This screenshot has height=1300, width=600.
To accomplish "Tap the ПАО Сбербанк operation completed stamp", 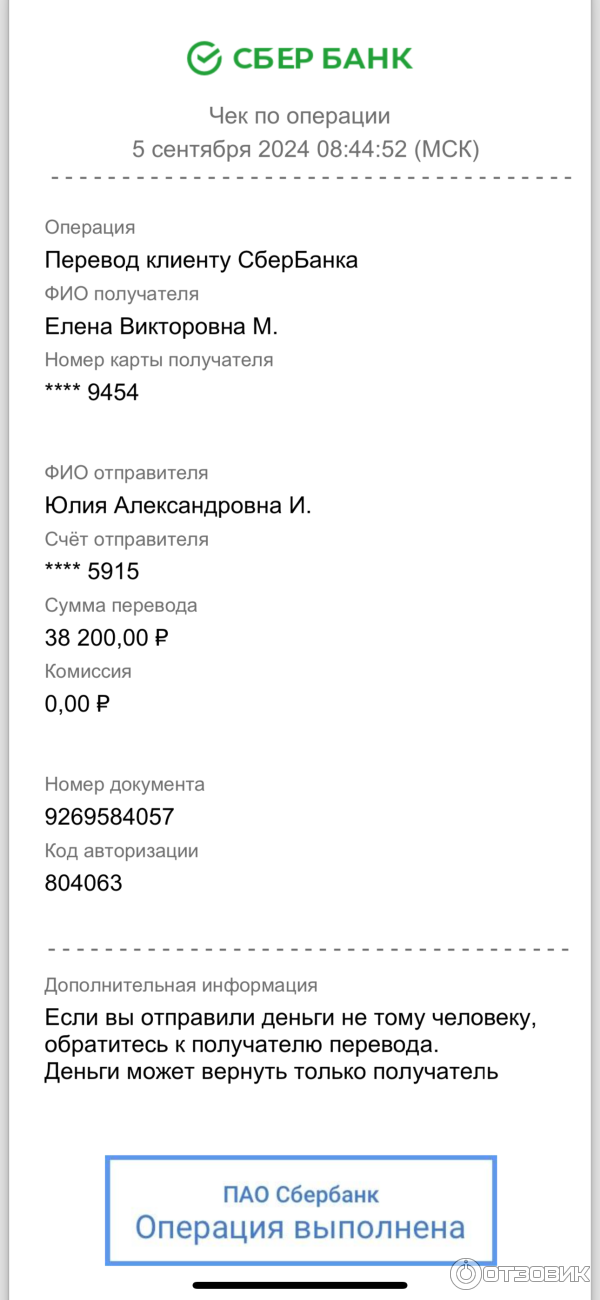I will [300, 1211].
